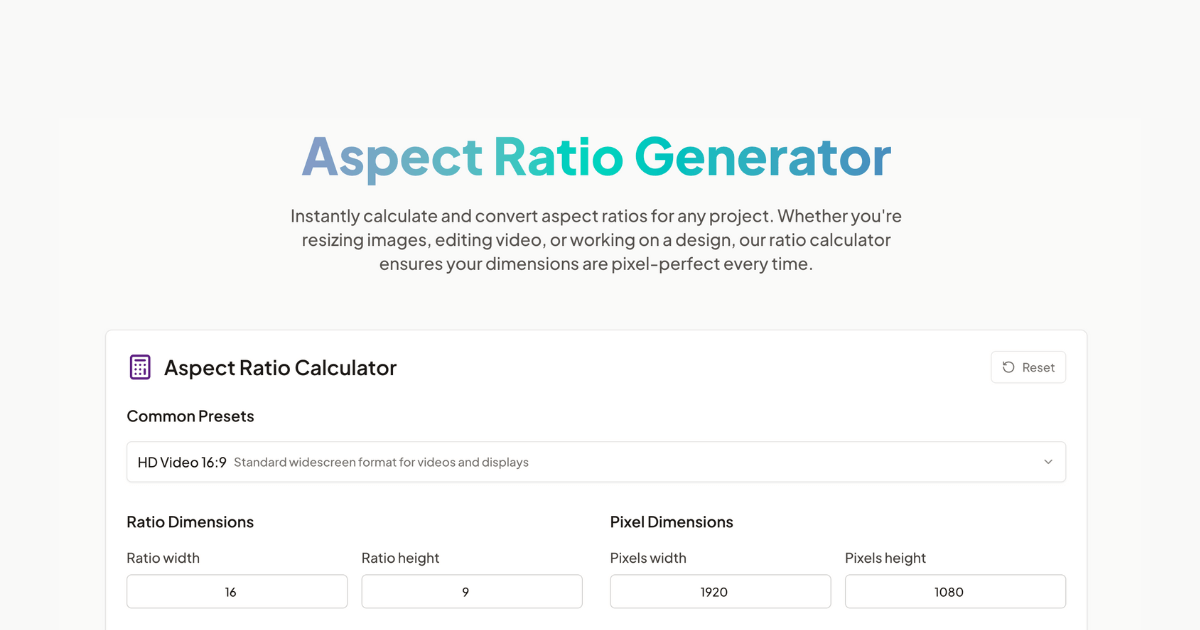This screenshot has width=1200, height=630.
Task: Click the Pixels height label
Action: [885, 558]
